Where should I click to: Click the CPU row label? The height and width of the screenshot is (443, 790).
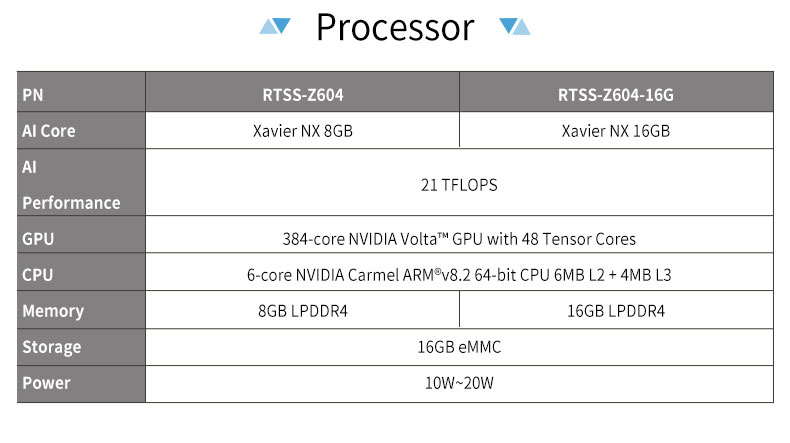pyautogui.click(x=37, y=274)
